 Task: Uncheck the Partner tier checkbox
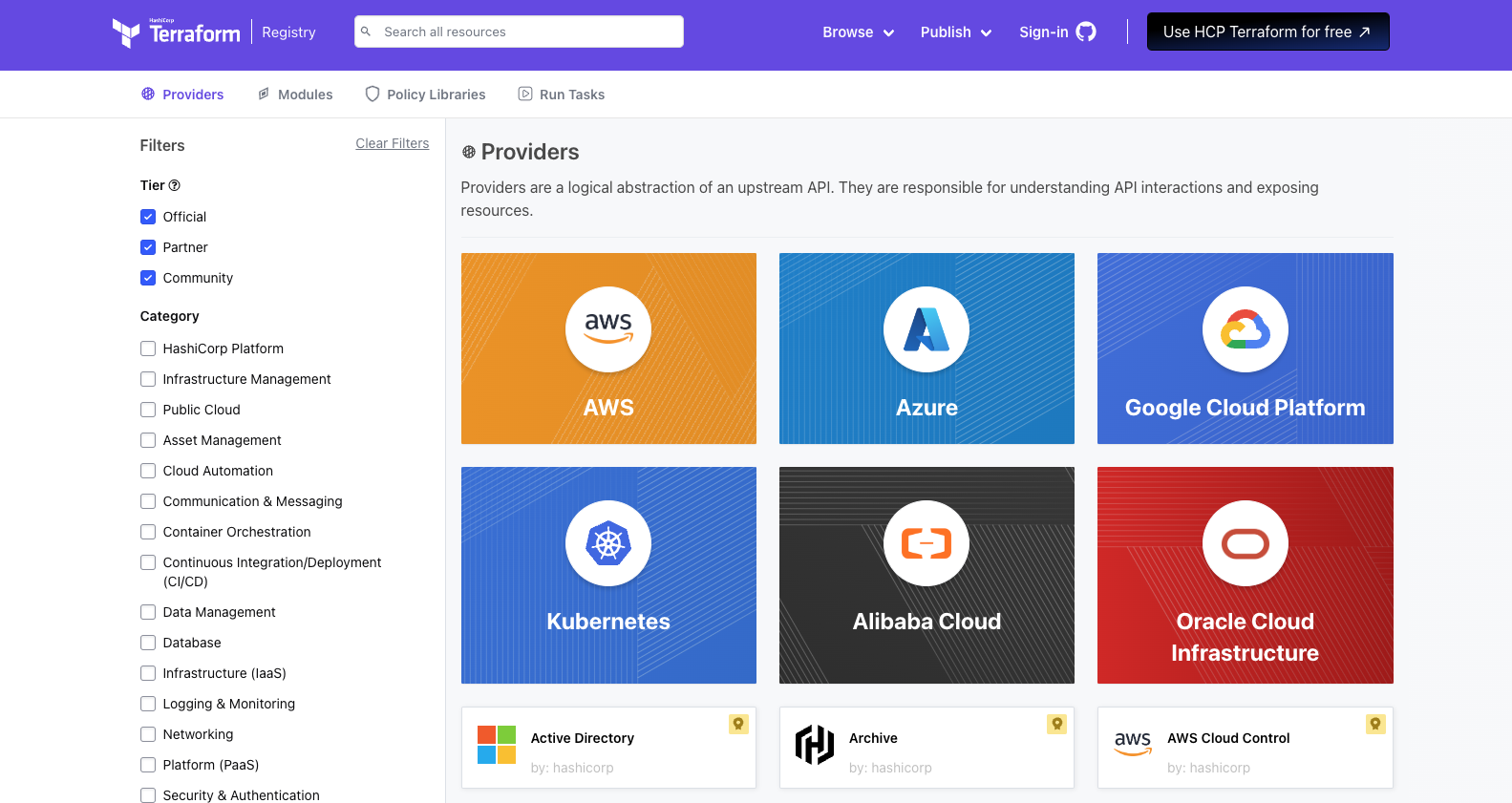148,247
